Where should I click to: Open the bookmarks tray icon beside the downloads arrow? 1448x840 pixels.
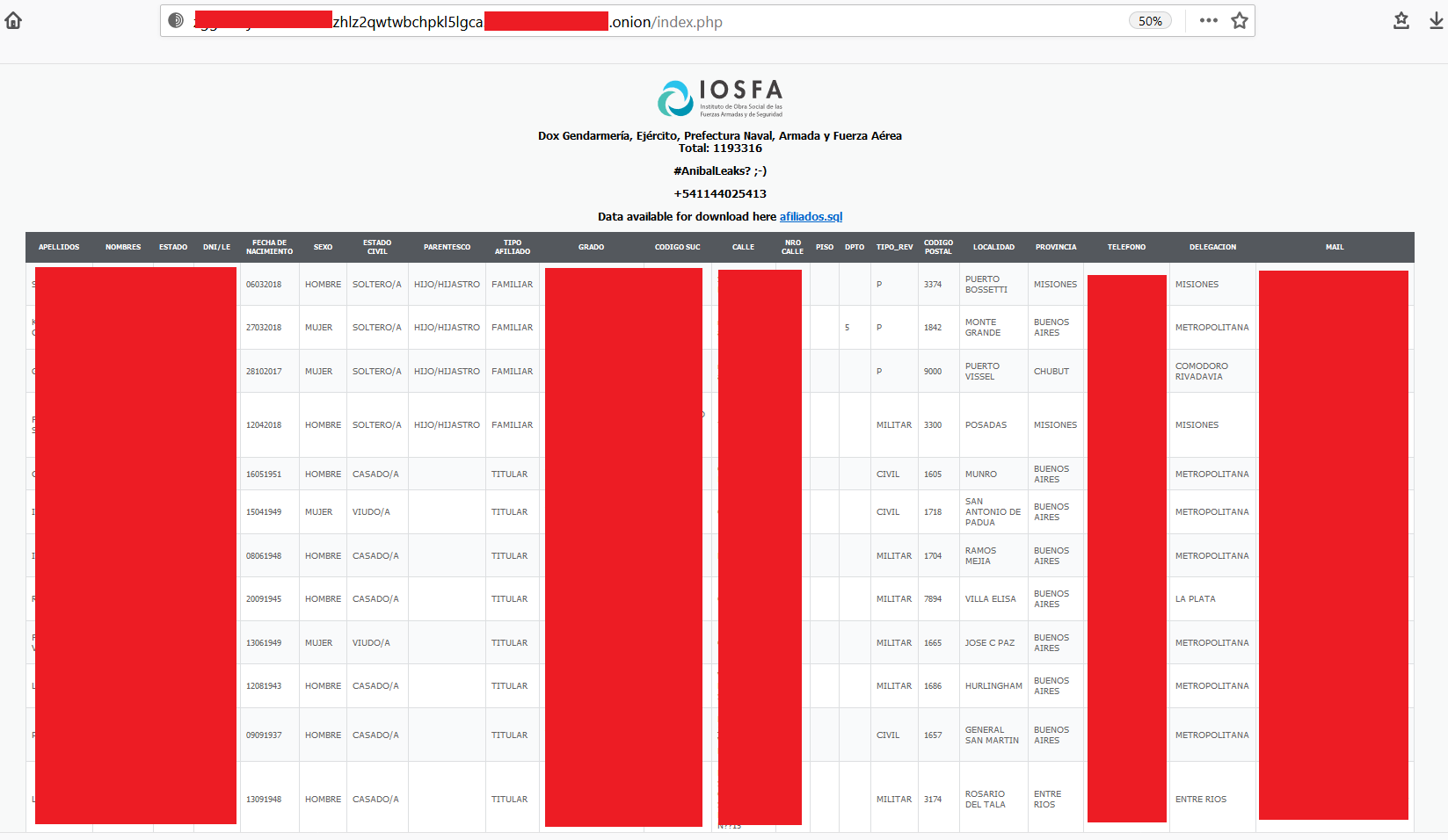pos(1401,20)
